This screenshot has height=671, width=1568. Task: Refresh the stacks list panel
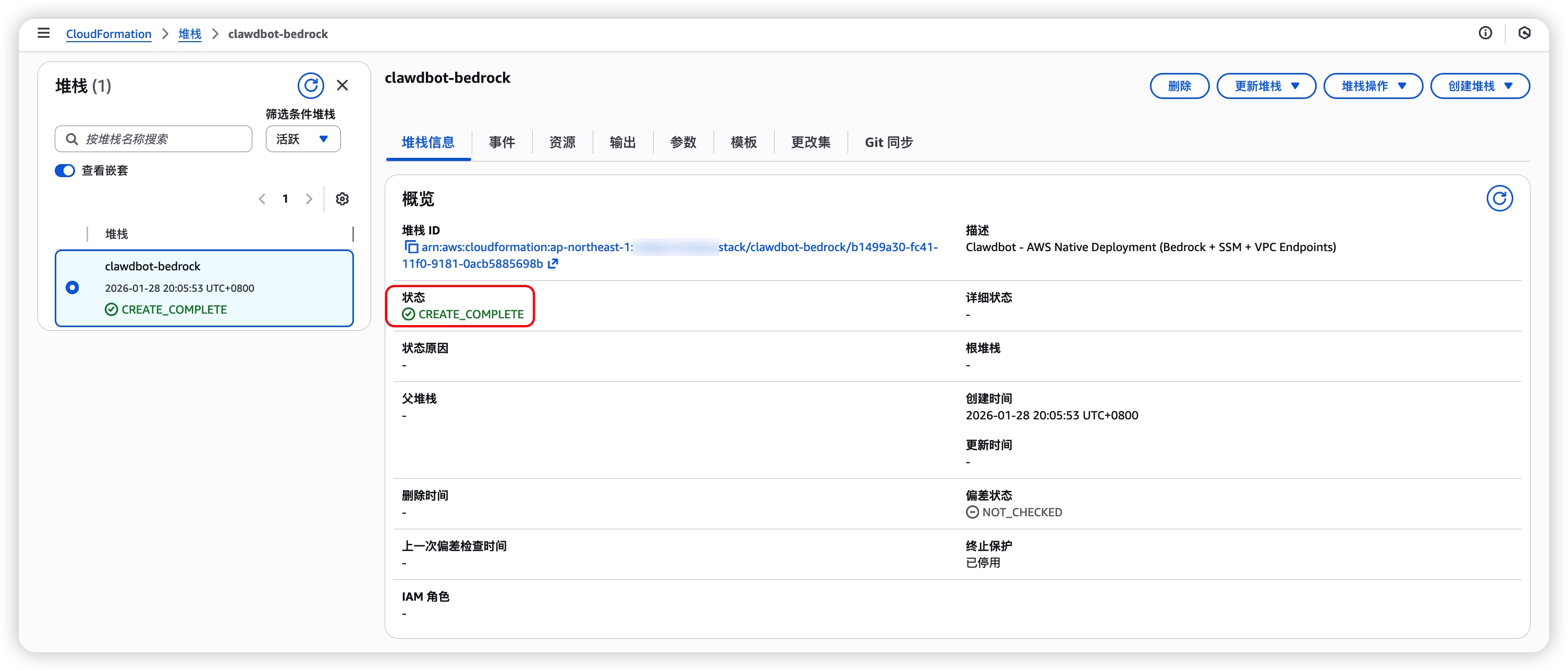311,86
